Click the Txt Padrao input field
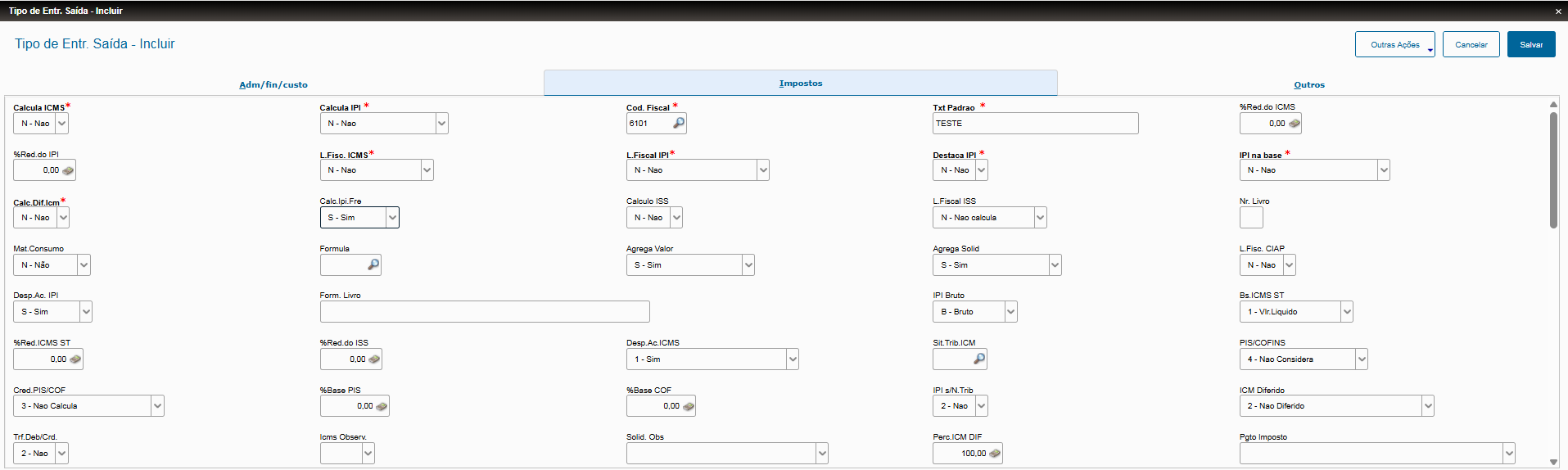 1035,124
